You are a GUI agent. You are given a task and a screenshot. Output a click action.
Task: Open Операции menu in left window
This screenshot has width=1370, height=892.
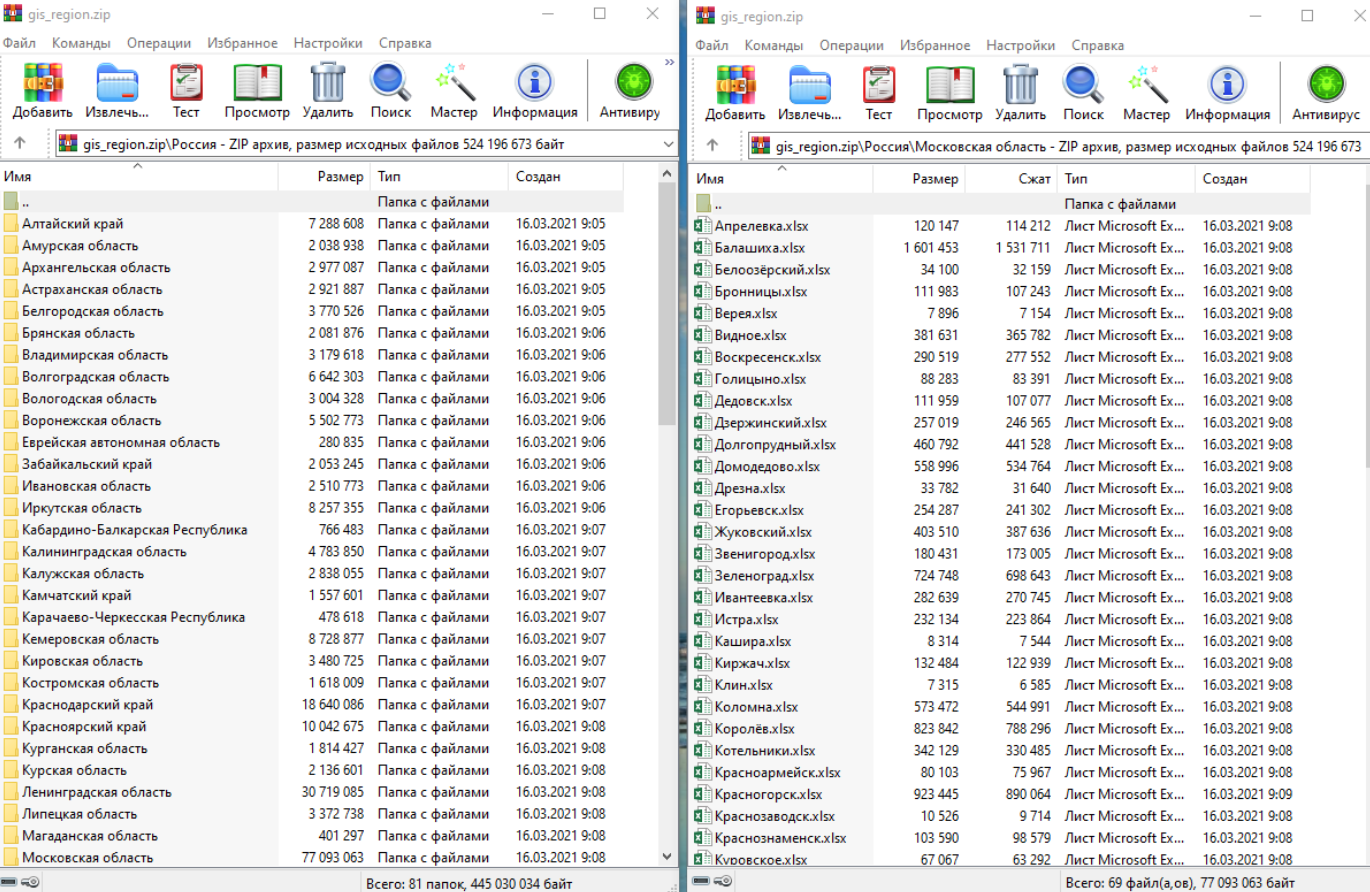point(159,43)
